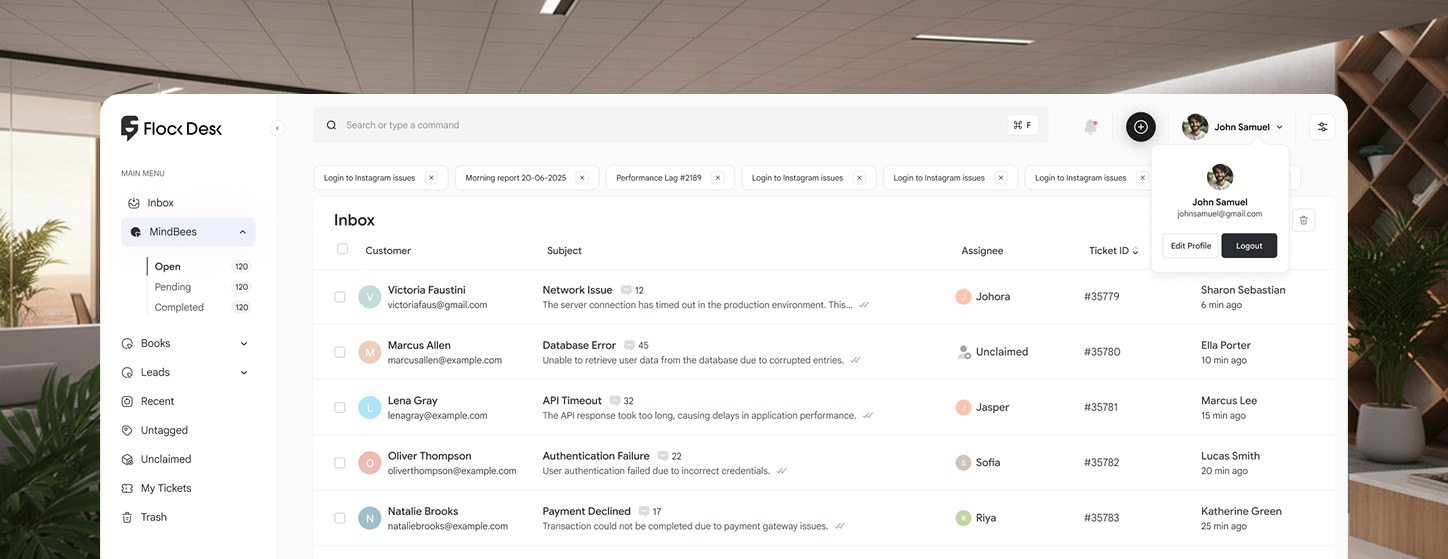Check the Oliver Thompson row checkbox

point(340,463)
